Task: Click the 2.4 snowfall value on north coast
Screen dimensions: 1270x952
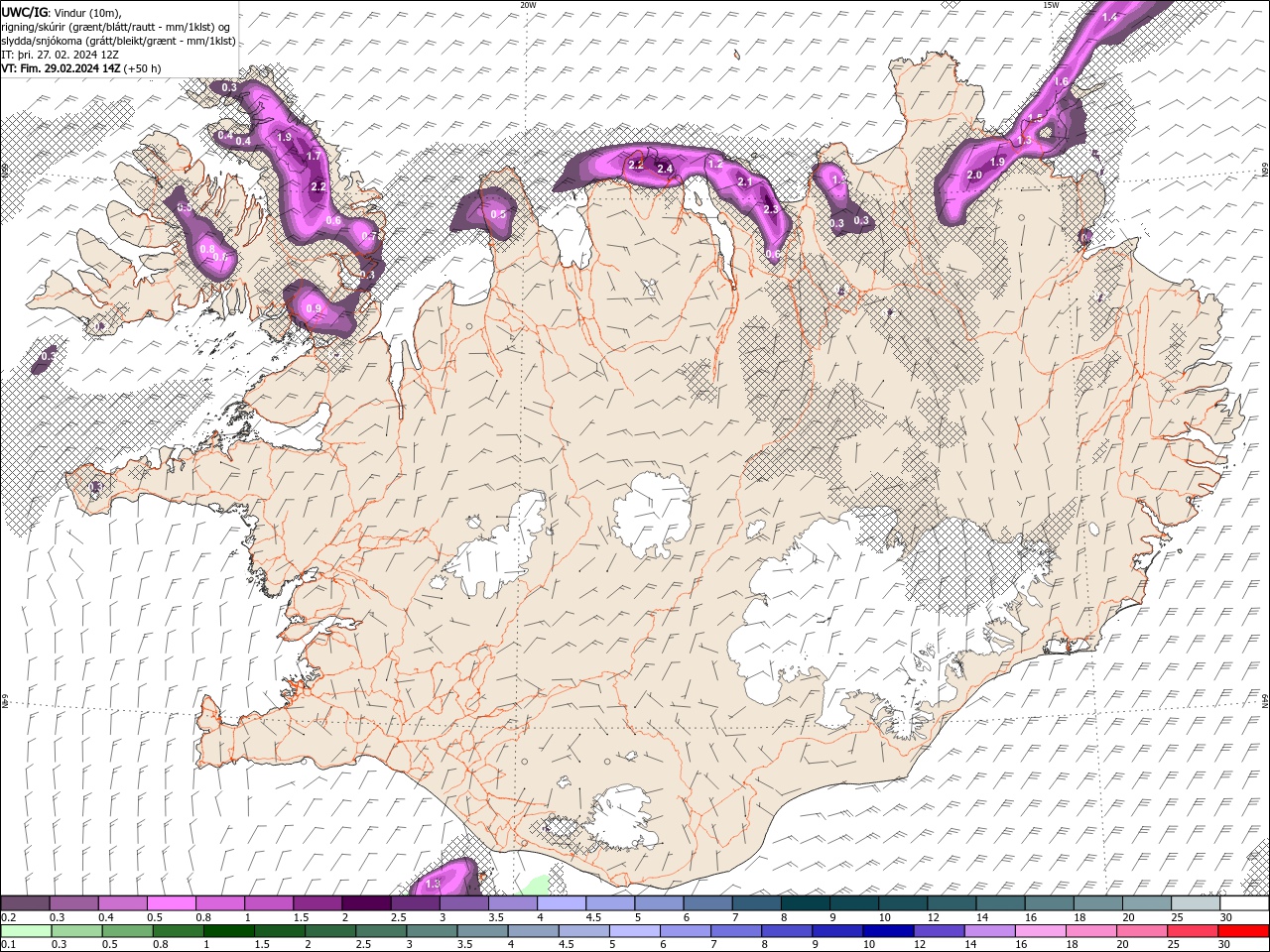Action: point(665,170)
